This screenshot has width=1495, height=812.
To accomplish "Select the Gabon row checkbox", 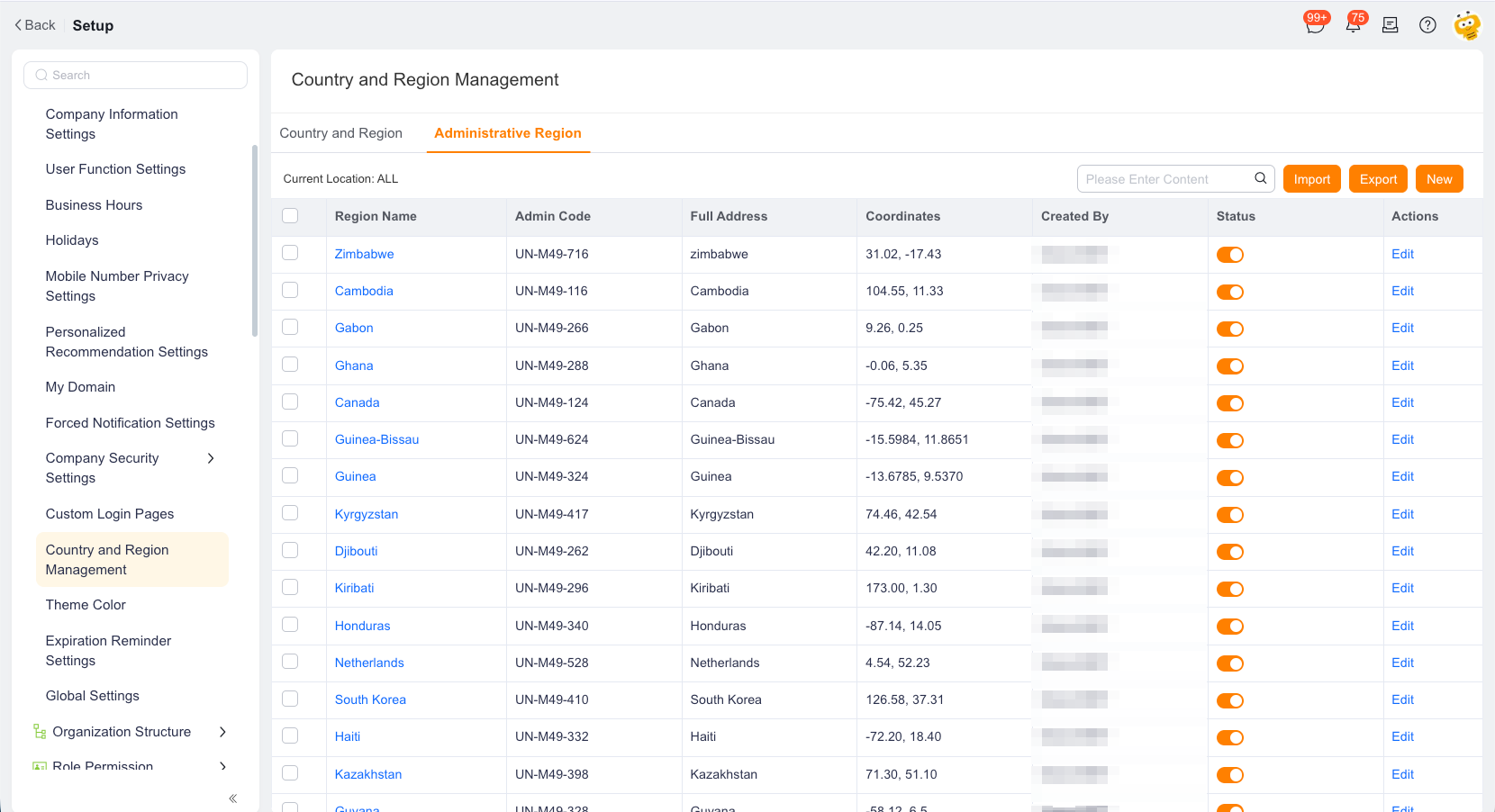I will click(x=290, y=328).
